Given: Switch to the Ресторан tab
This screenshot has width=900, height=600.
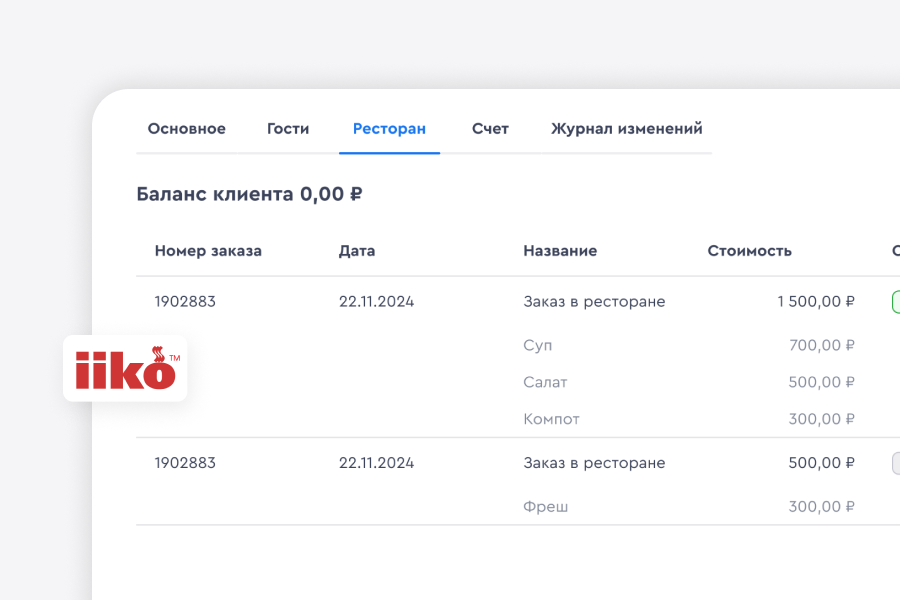Looking at the screenshot, I should coord(389,128).
